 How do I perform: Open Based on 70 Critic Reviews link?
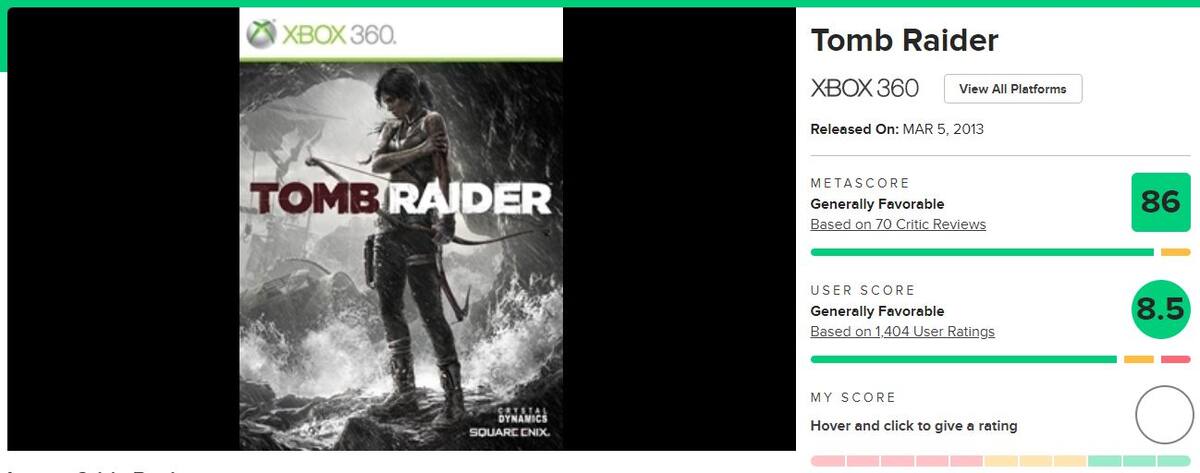click(898, 224)
